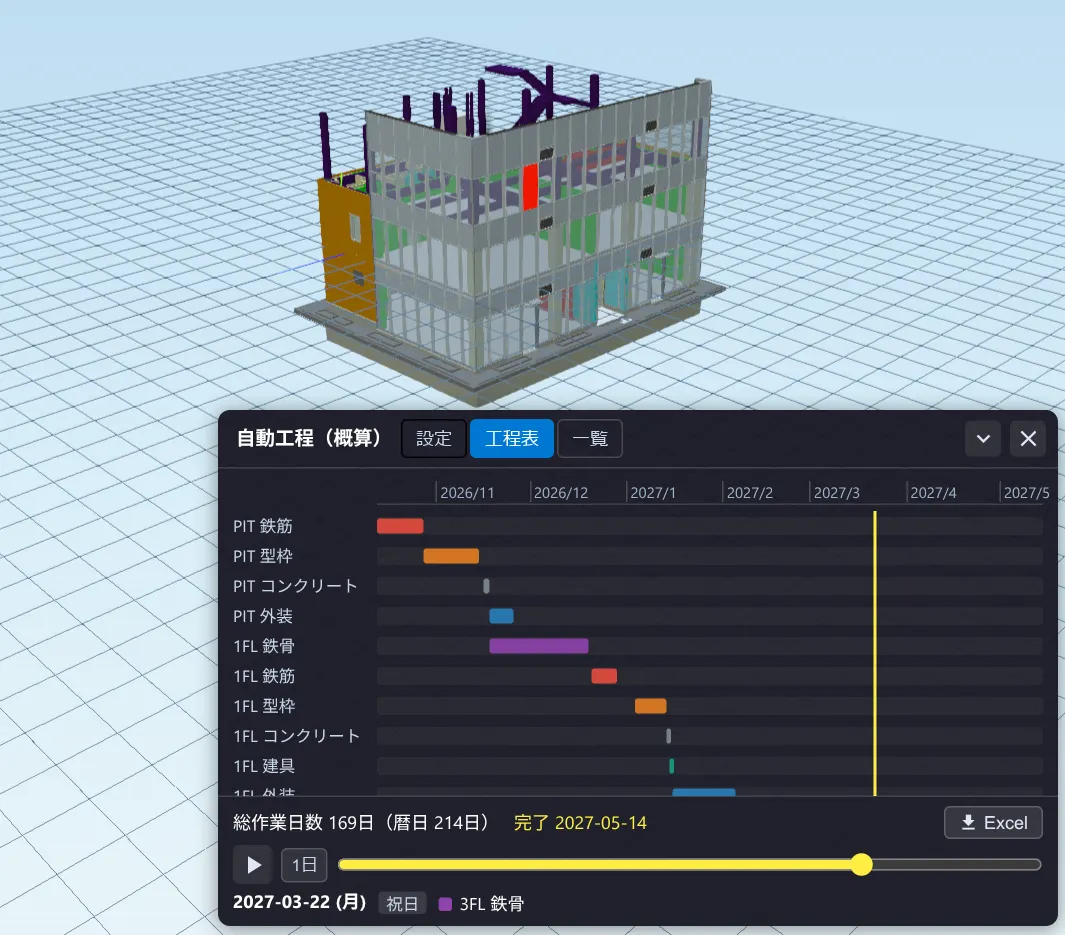Click the 2027/3 month header in the timeline

point(836,492)
